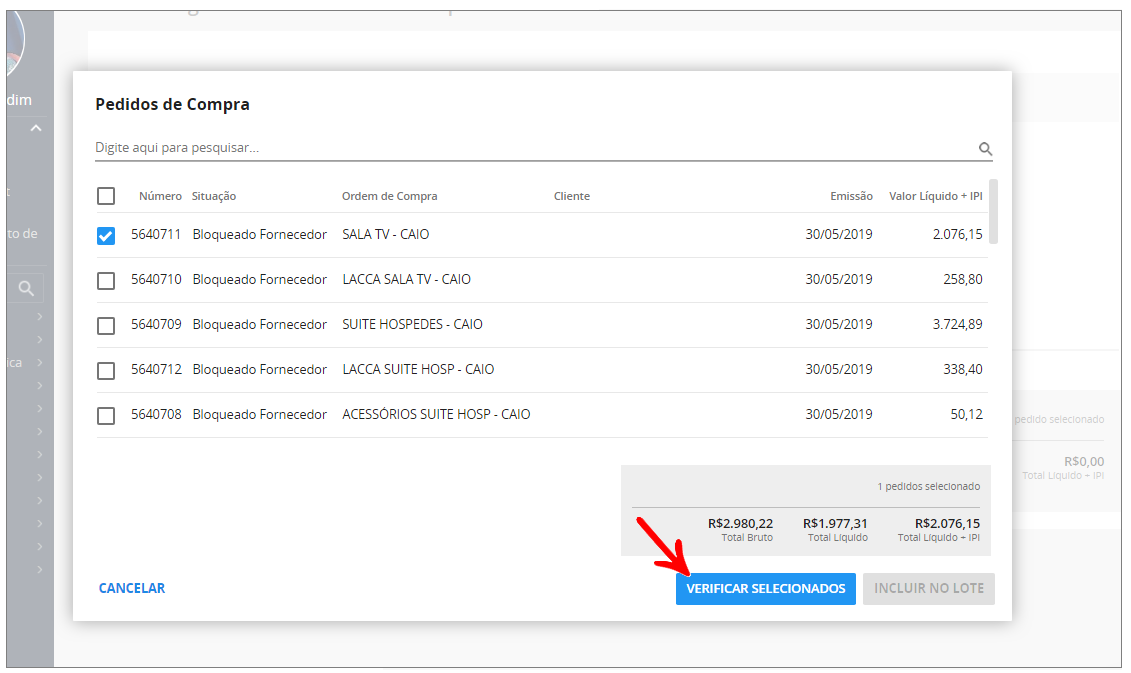Toggle the select-all orders checkbox
1131x673 pixels.
click(x=106, y=196)
